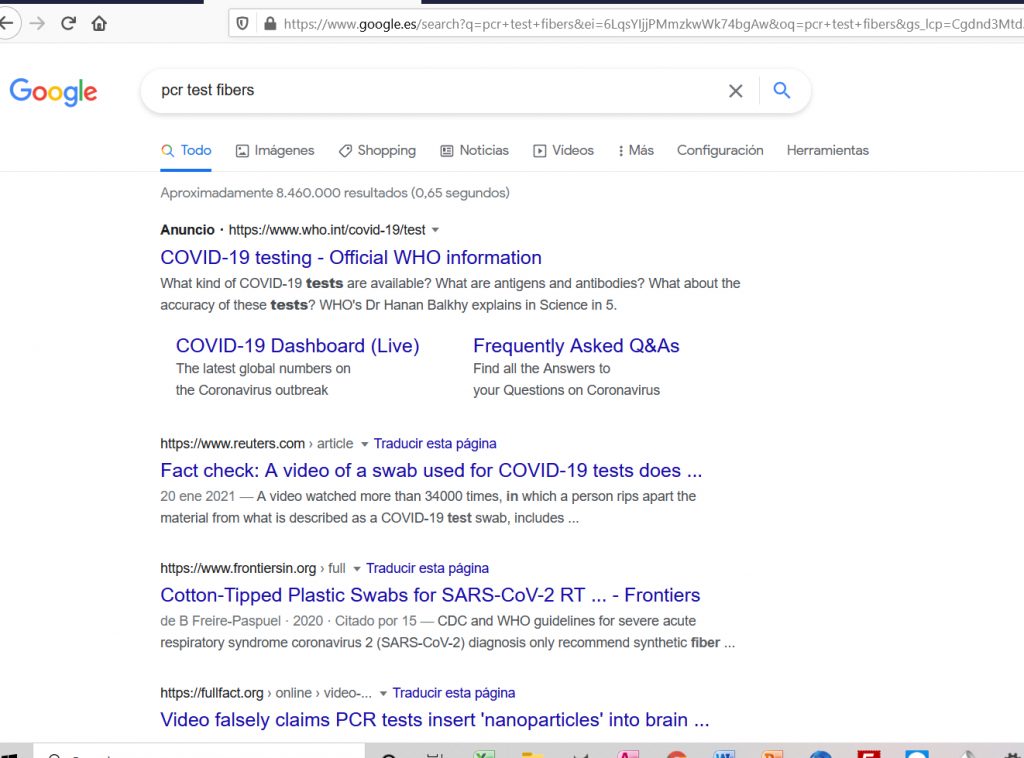Open Excel from the taskbar
This screenshot has width=1024, height=758.
coord(484,752)
